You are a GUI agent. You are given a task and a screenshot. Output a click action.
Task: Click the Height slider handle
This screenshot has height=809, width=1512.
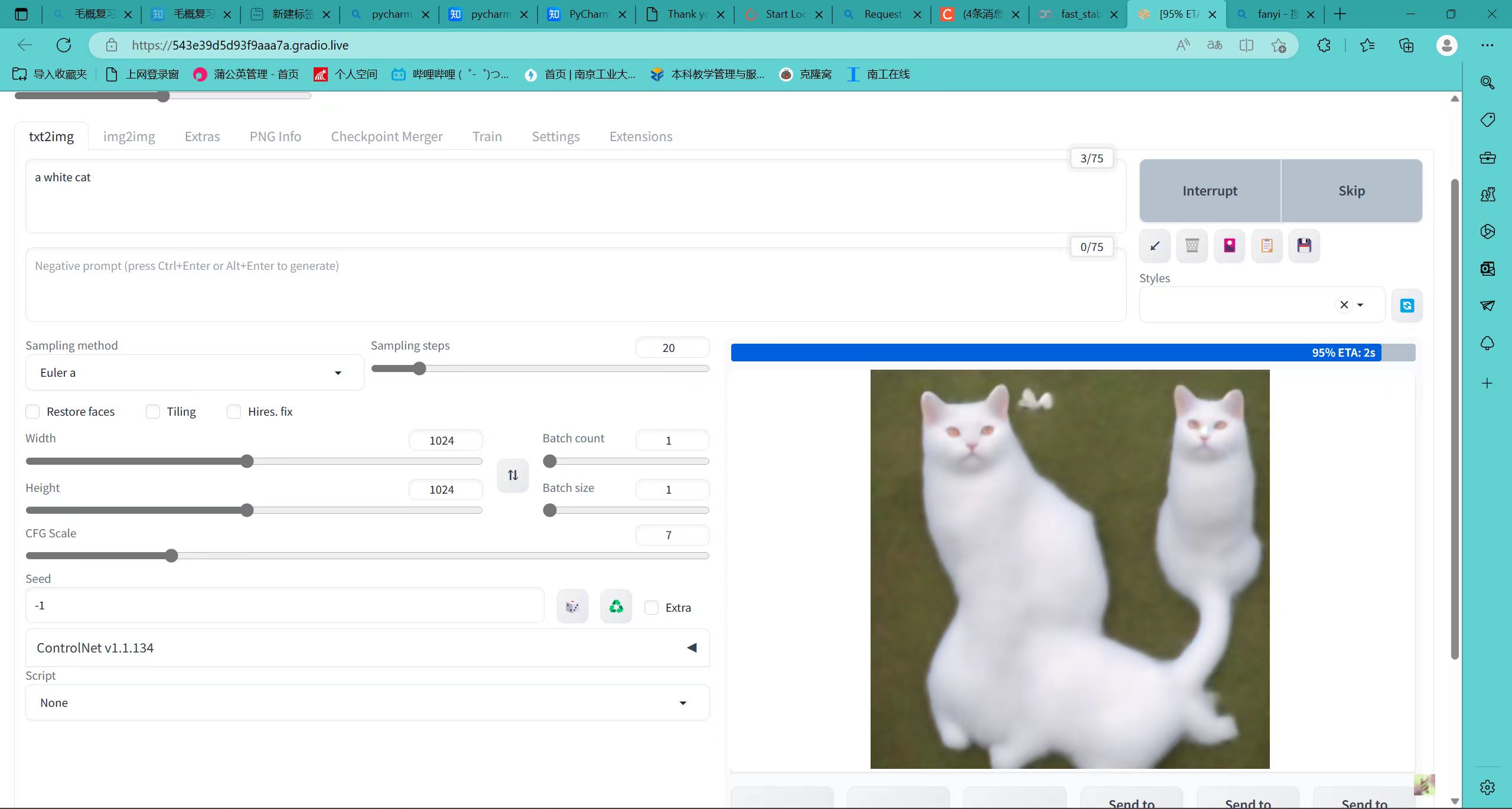[247, 510]
